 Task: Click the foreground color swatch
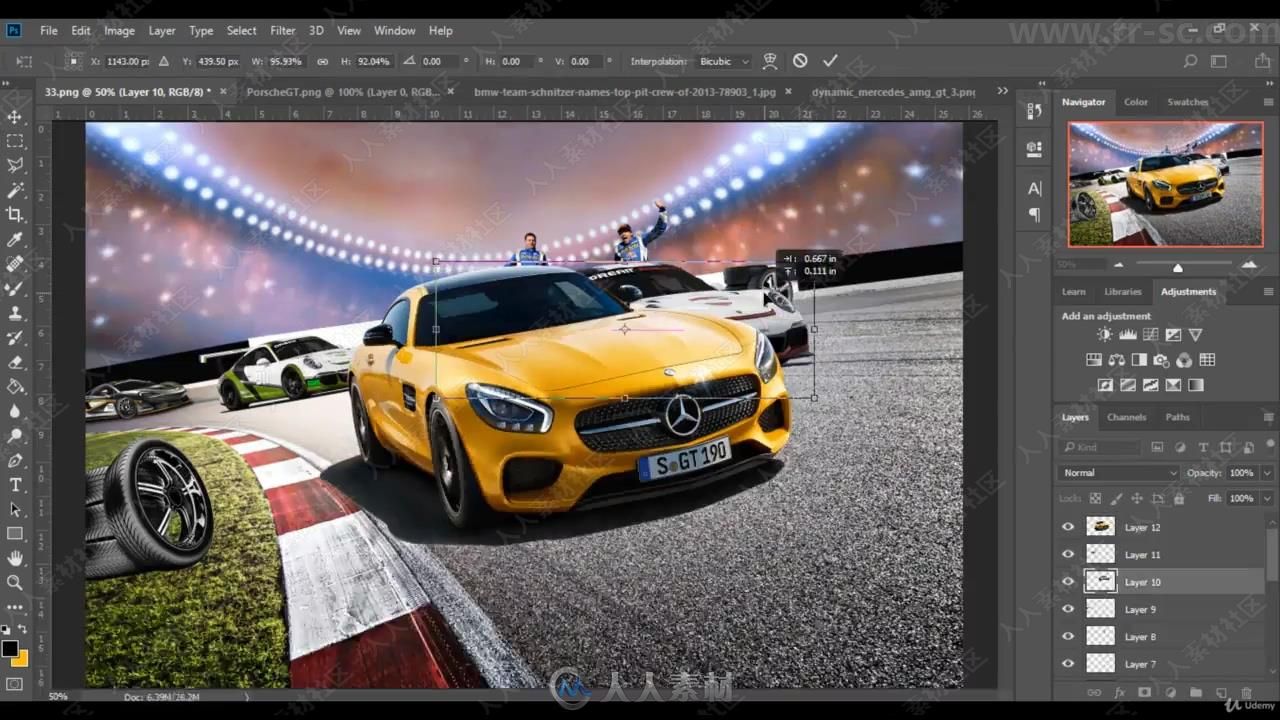pyautogui.click(x=10, y=649)
